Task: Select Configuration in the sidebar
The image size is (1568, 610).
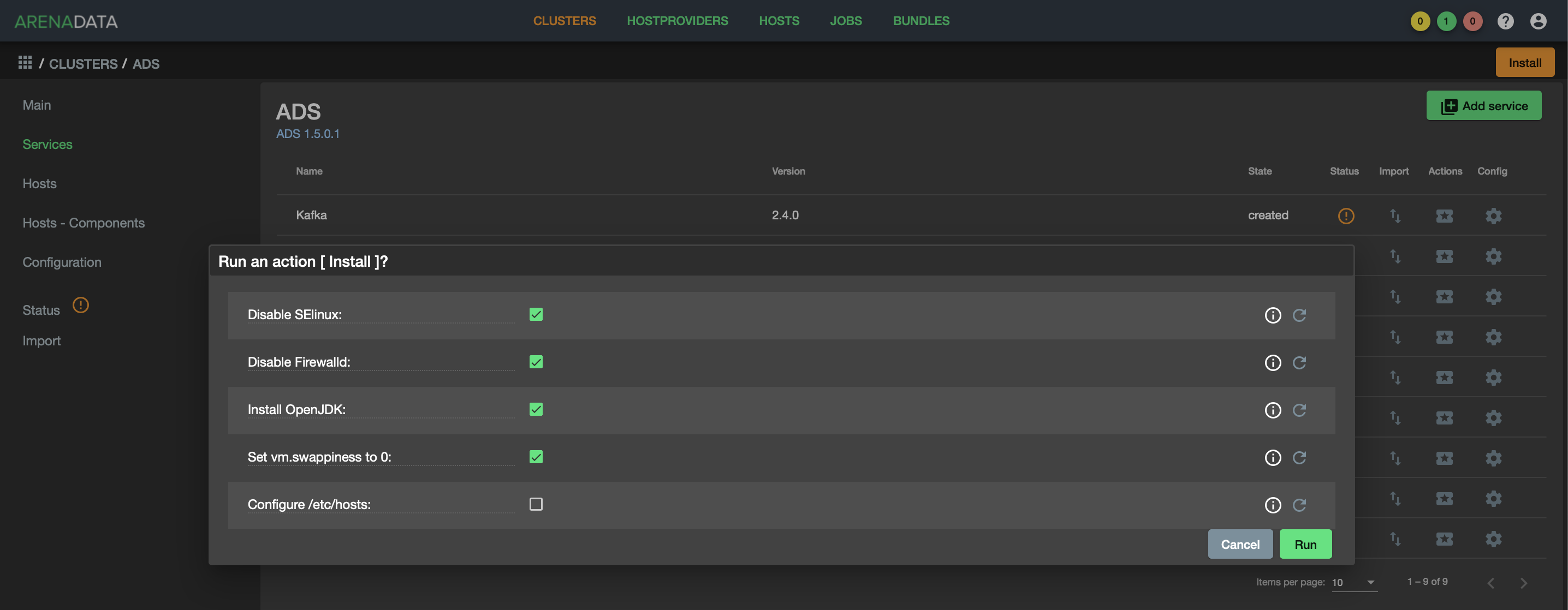Action: (62, 262)
